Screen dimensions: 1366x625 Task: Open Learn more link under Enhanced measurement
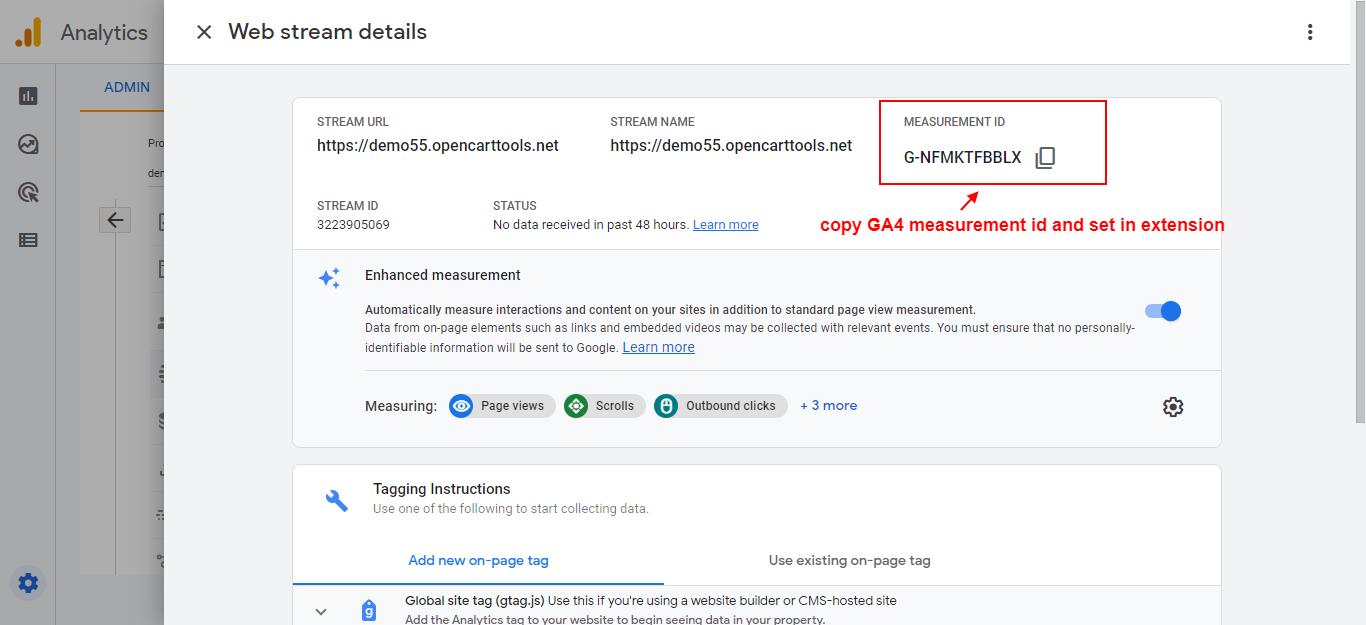658,347
